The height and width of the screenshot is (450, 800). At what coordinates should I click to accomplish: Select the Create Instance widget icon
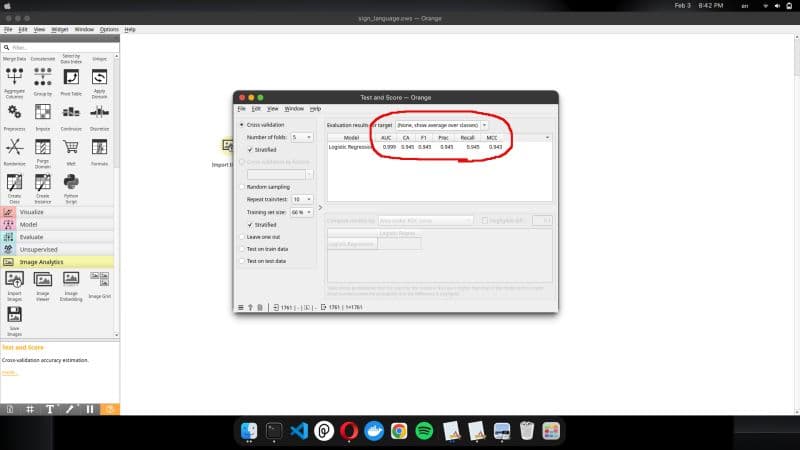[43, 182]
